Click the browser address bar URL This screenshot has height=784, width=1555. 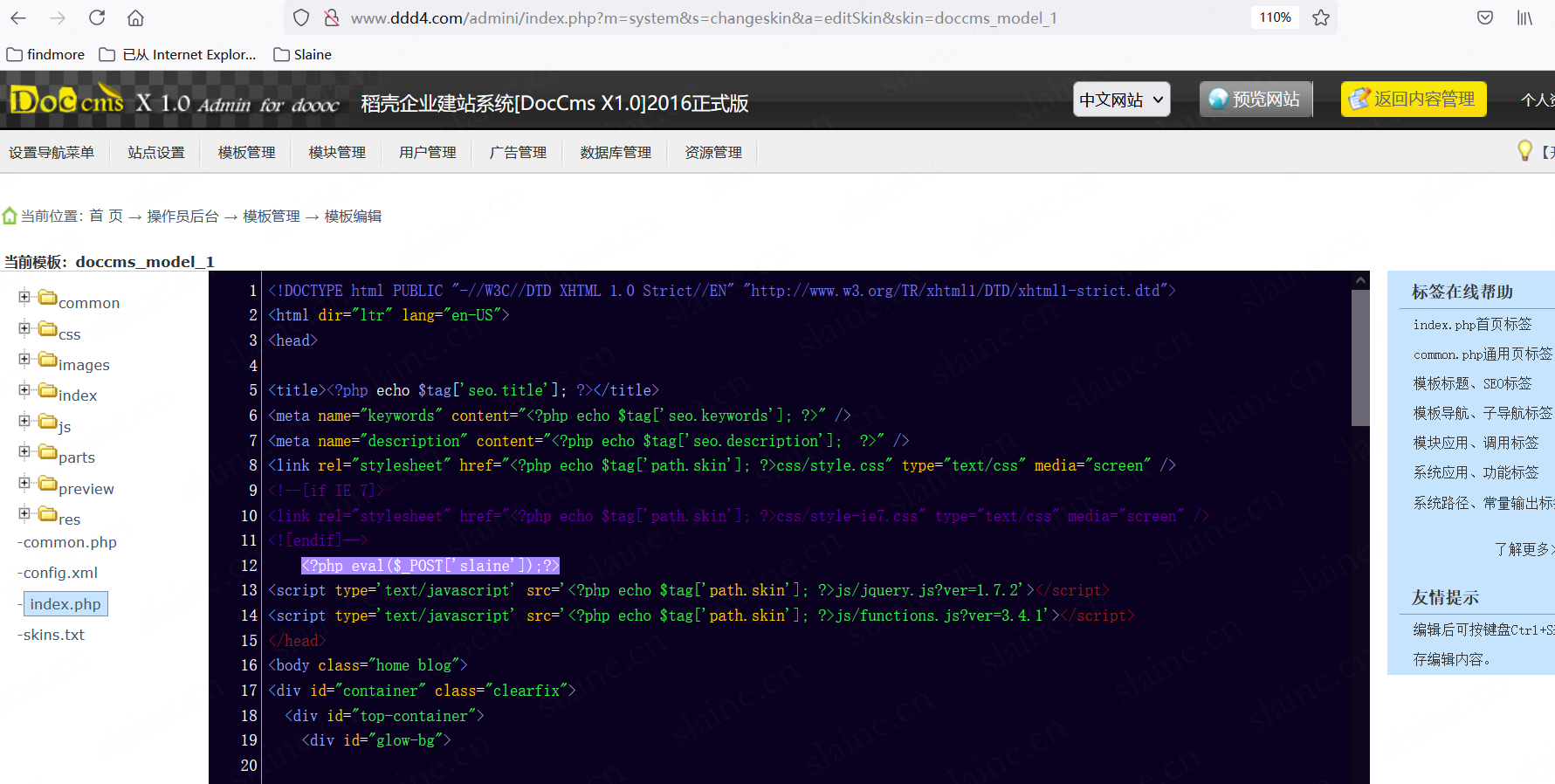(x=704, y=17)
